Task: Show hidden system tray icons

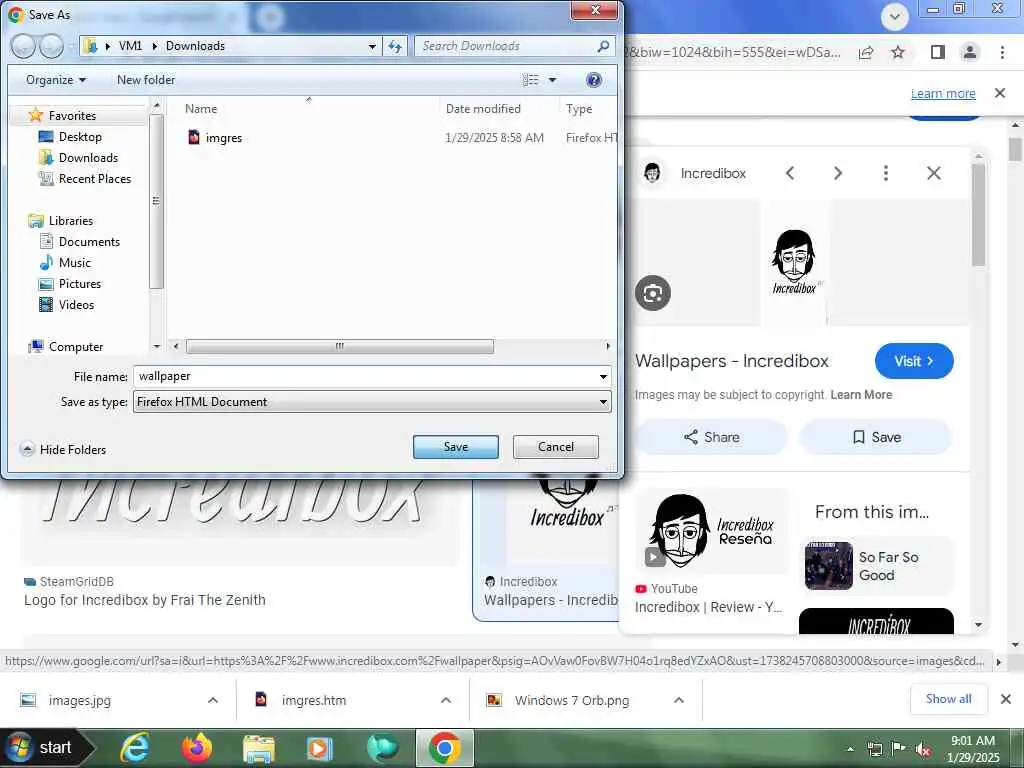Action: pos(850,750)
